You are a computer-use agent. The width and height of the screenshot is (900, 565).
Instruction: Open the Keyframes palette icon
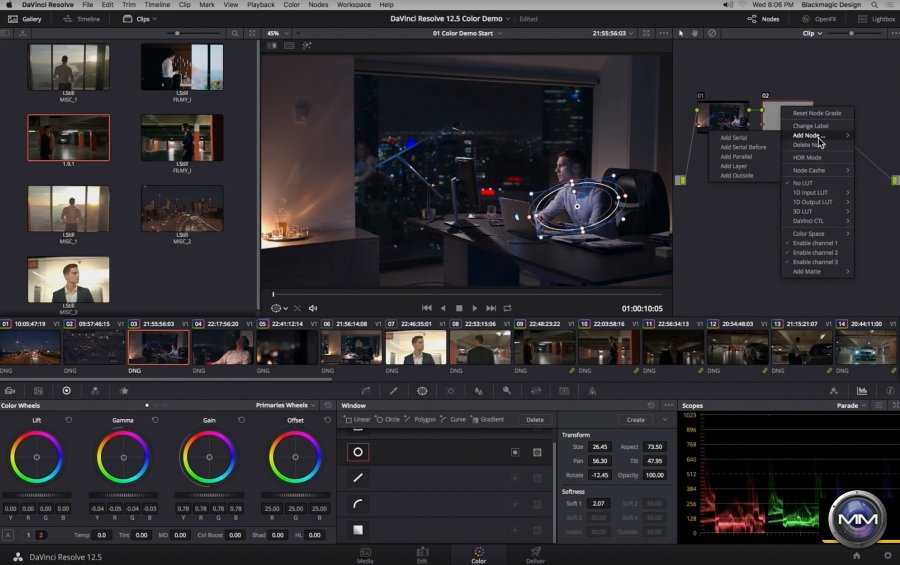click(833, 391)
